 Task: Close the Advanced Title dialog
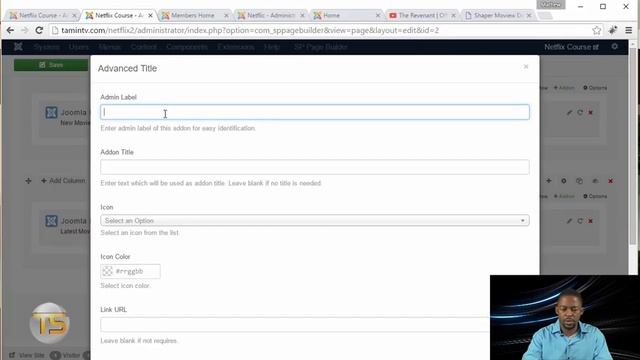point(526,67)
